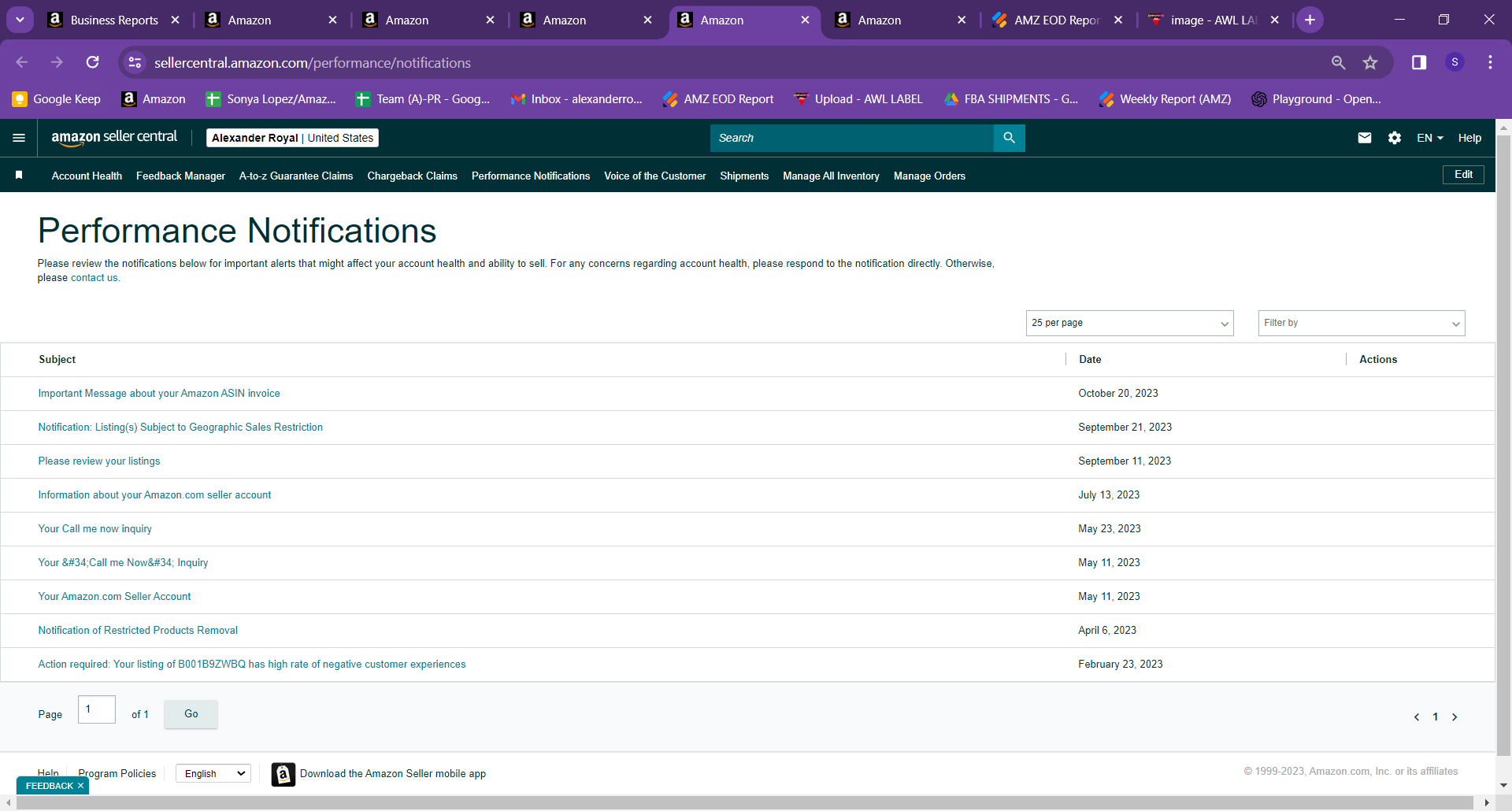Open Manage Orders in the nav bar
This screenshot has width=1512, height=811.
pyautogui.click(x=929, y=176)
